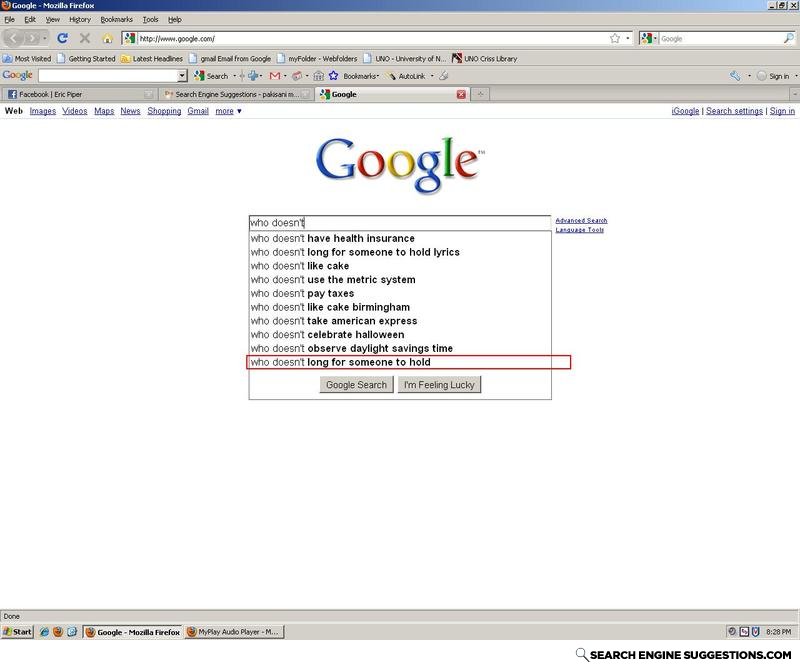Click the third quick launch icon beside Firefox
The height and width of the screenshot is (666, 800).
72,632
